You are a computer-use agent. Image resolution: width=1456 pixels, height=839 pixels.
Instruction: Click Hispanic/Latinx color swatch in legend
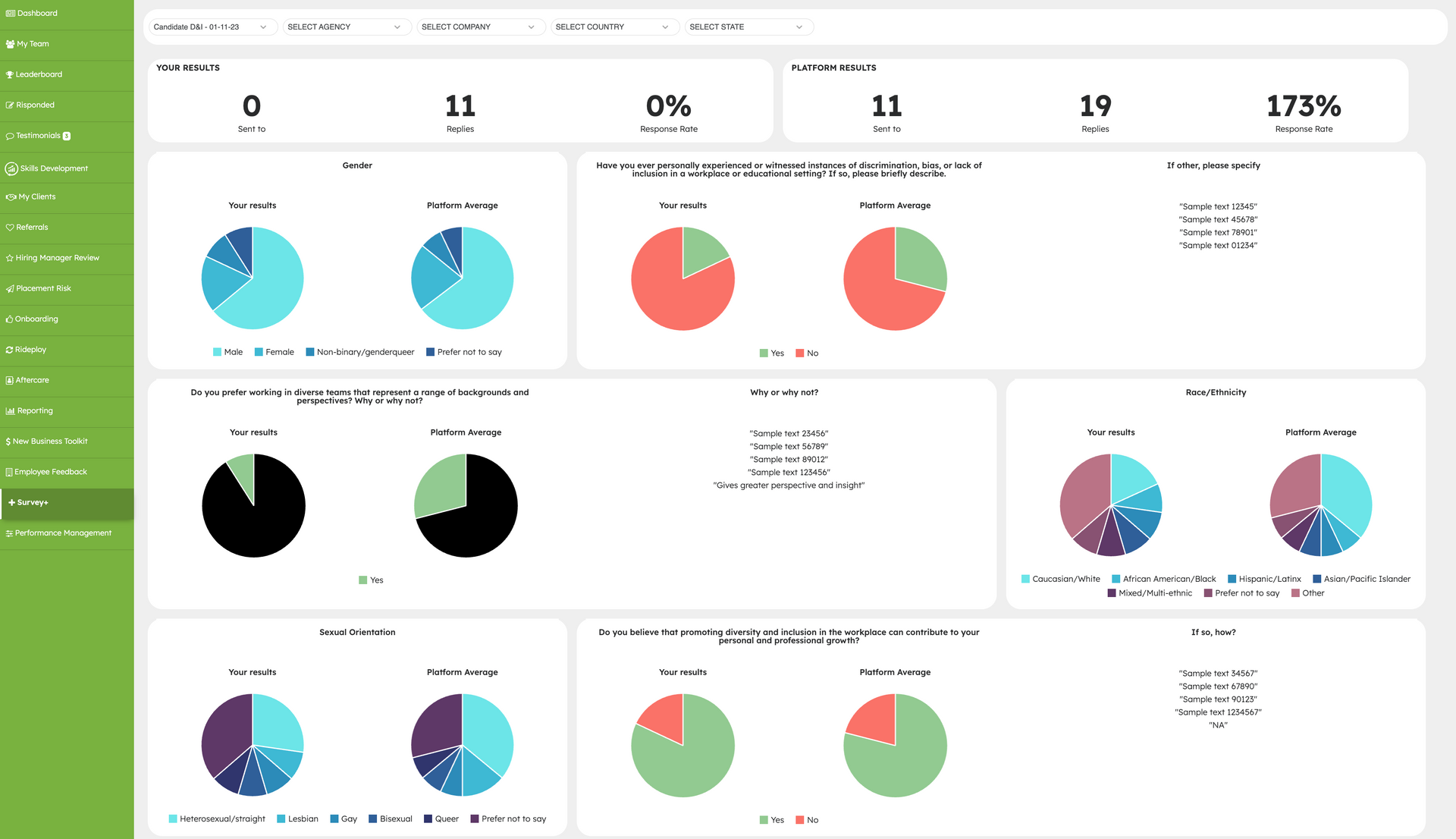pos(1232,579)
